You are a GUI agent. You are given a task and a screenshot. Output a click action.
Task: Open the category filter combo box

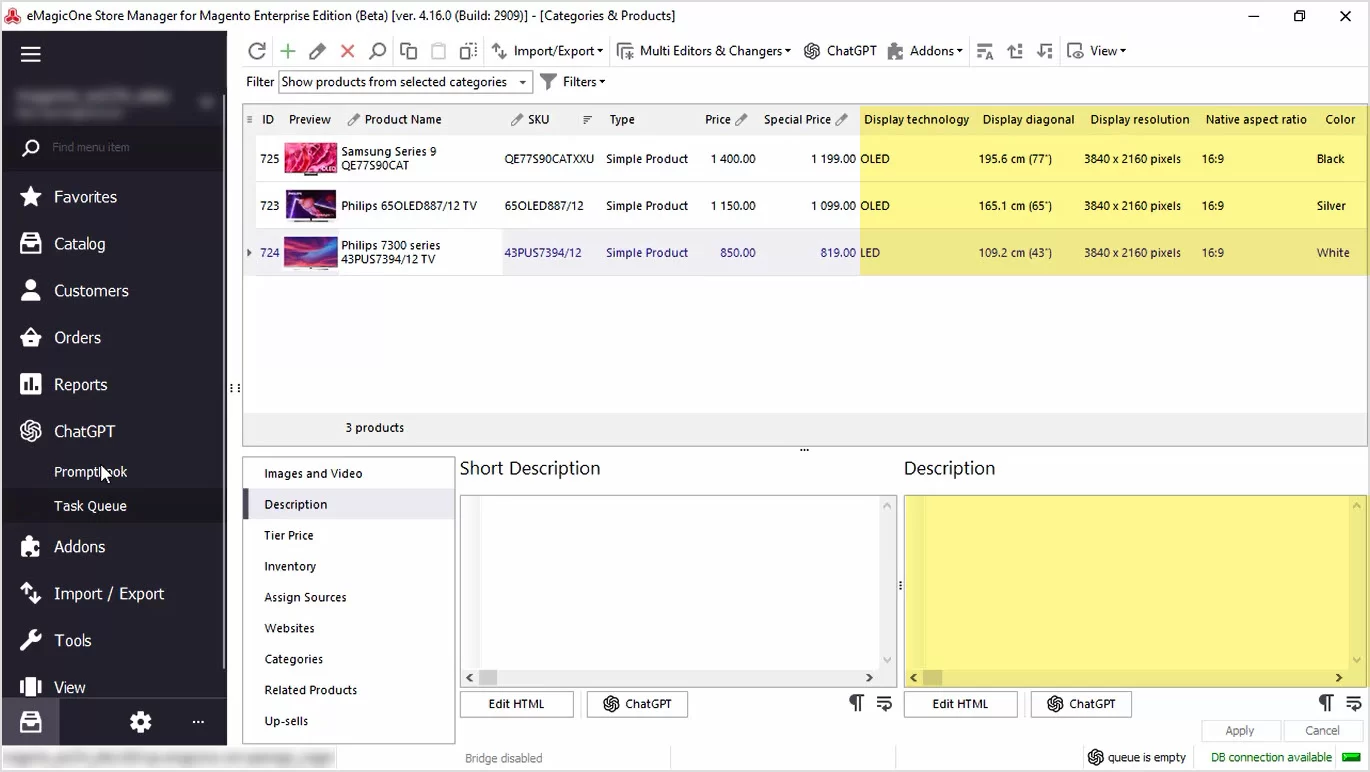coord(405,82)
